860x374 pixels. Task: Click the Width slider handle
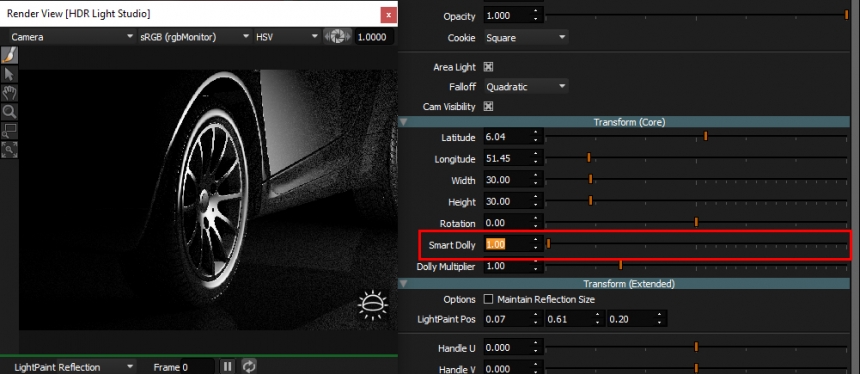click(x=591, y=179)
